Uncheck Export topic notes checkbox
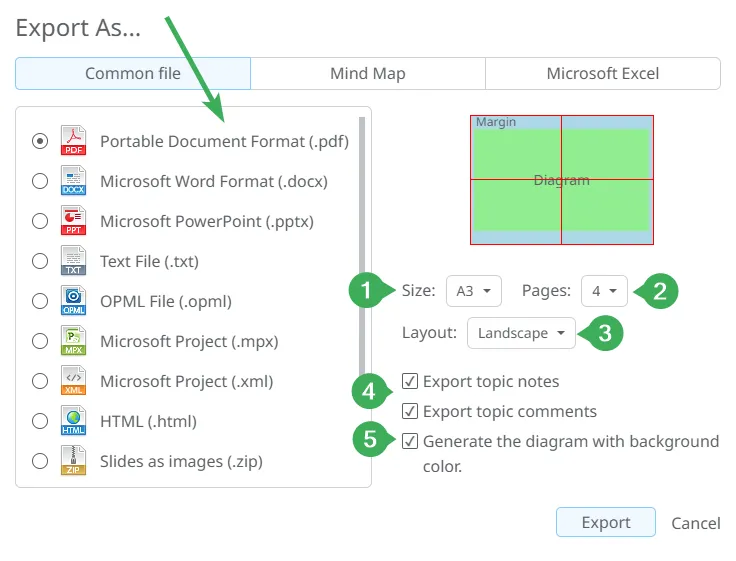This screenshot has width=736, height=561. coord(410,381)
